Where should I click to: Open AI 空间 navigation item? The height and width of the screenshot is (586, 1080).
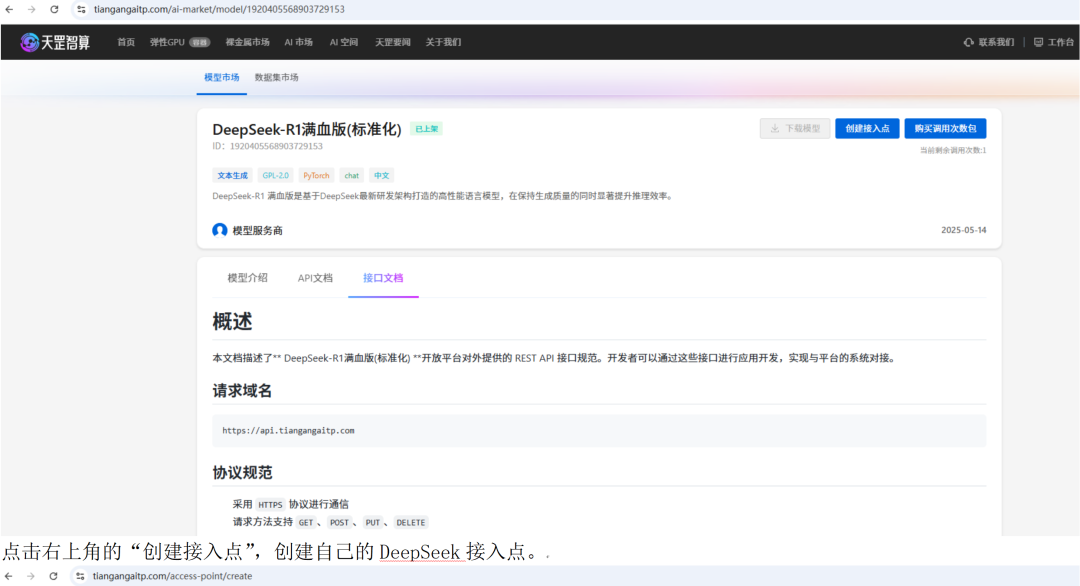tap(344, 43)
